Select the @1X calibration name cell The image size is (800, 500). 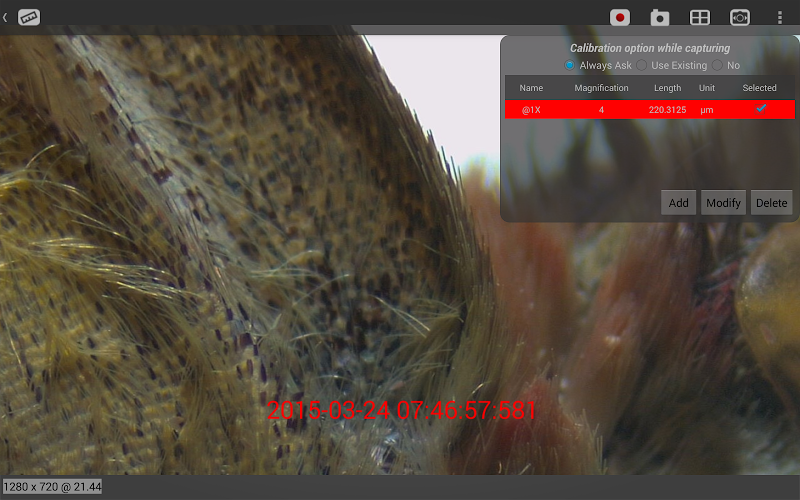[x=531, y=110]
